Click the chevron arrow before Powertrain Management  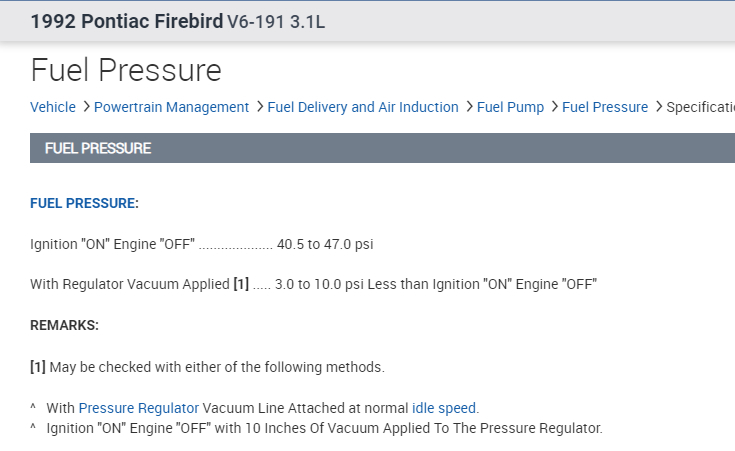click(86, 107)
